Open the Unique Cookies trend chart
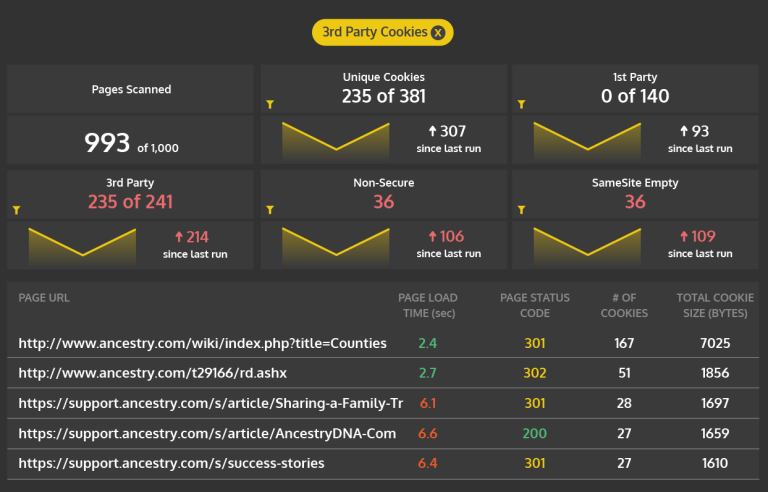Viewport: 768px width, 492px height. (x=335, y=140)
